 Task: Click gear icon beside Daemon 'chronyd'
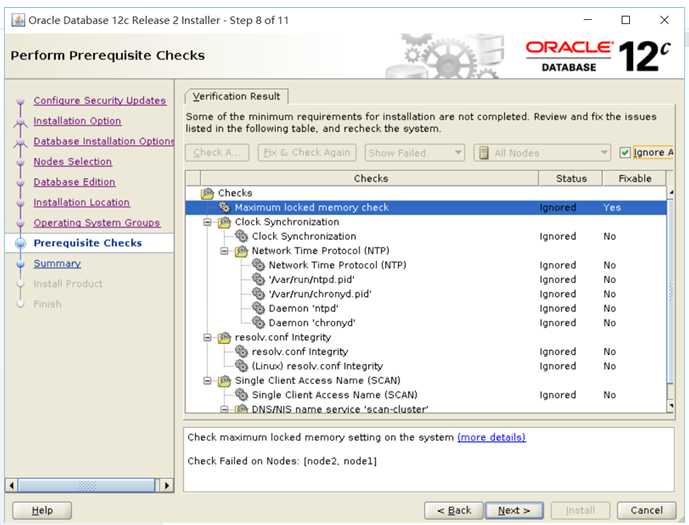pos(258,323)
